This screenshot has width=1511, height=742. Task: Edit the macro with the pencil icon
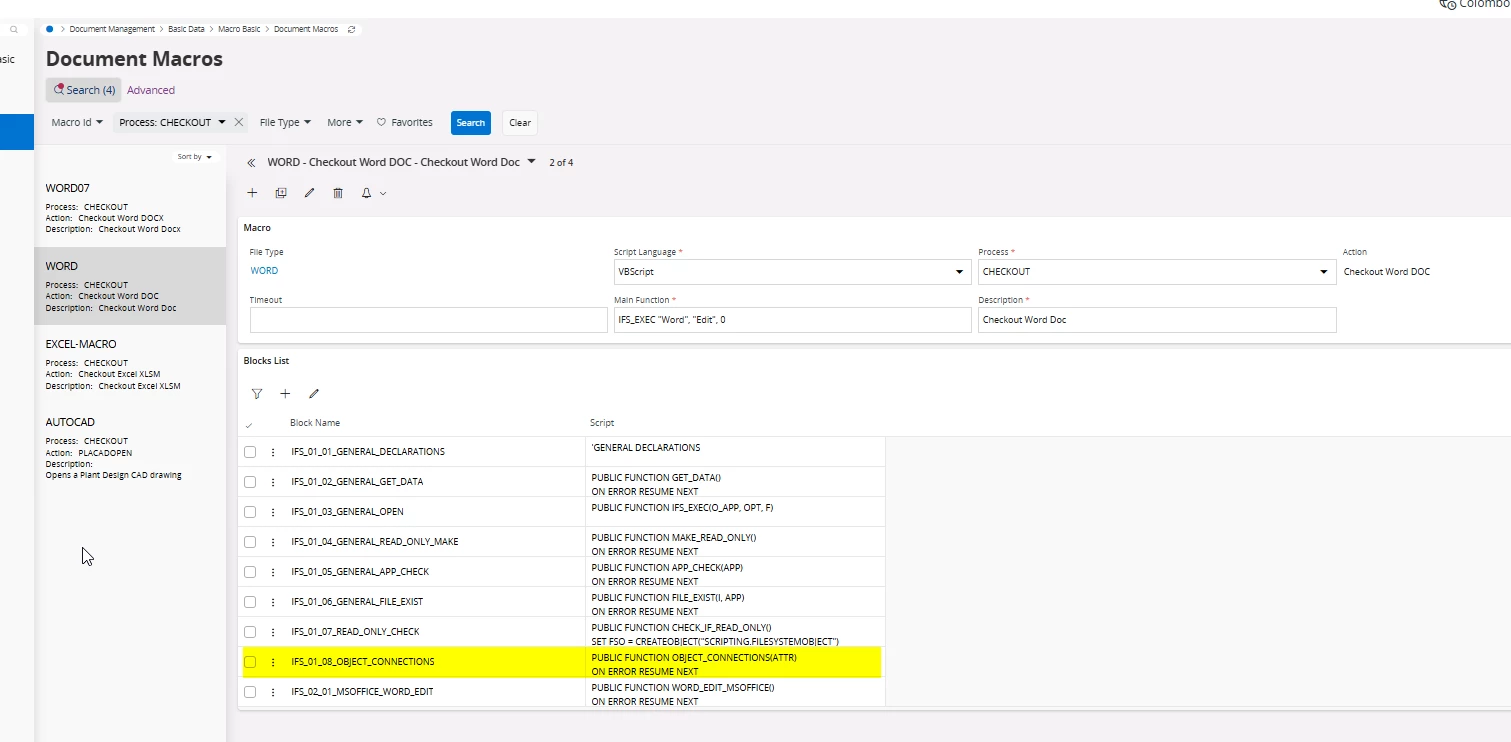(309, 193)
